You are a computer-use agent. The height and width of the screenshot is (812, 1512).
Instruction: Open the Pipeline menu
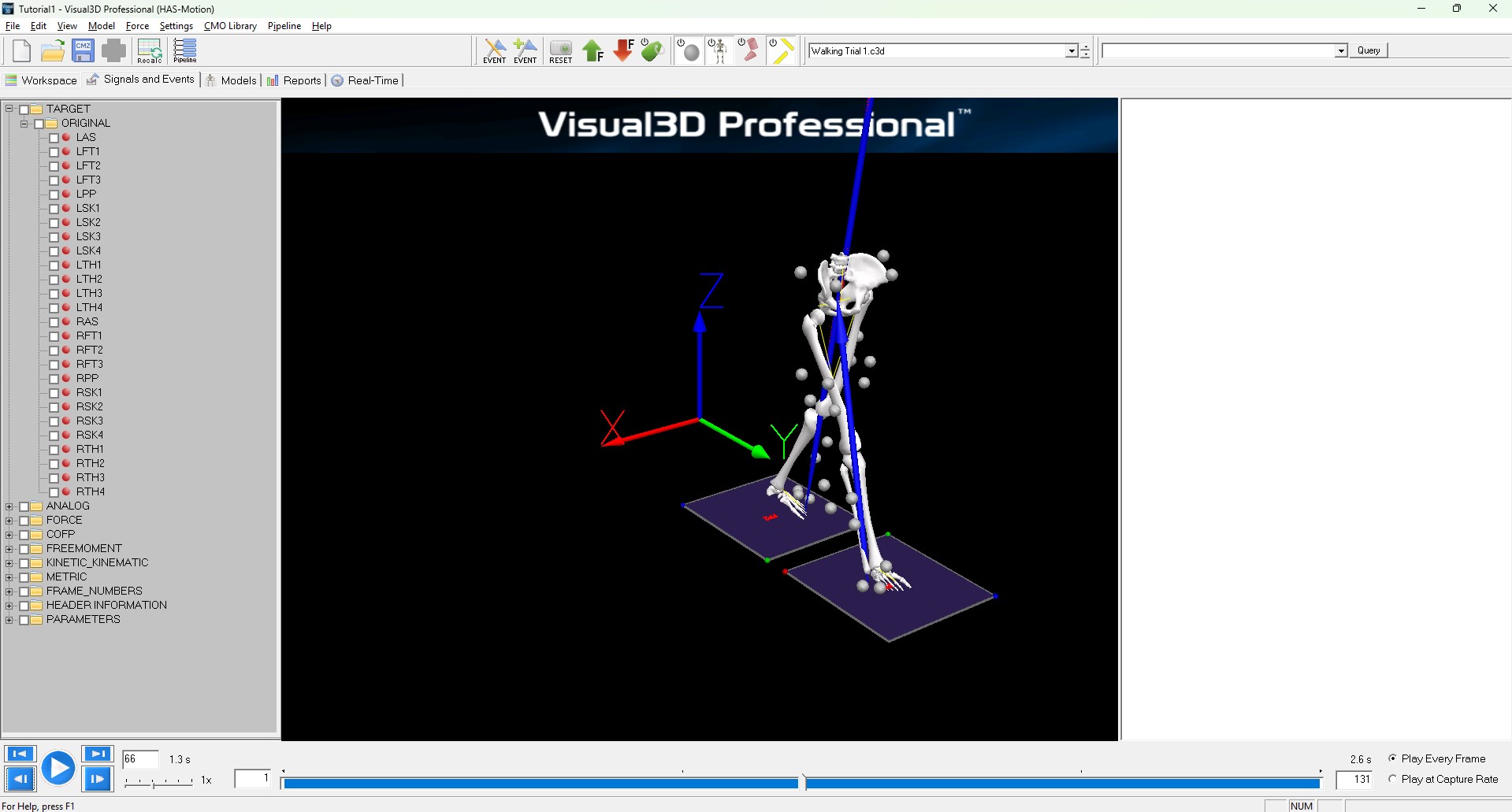(x=284, y=26)
